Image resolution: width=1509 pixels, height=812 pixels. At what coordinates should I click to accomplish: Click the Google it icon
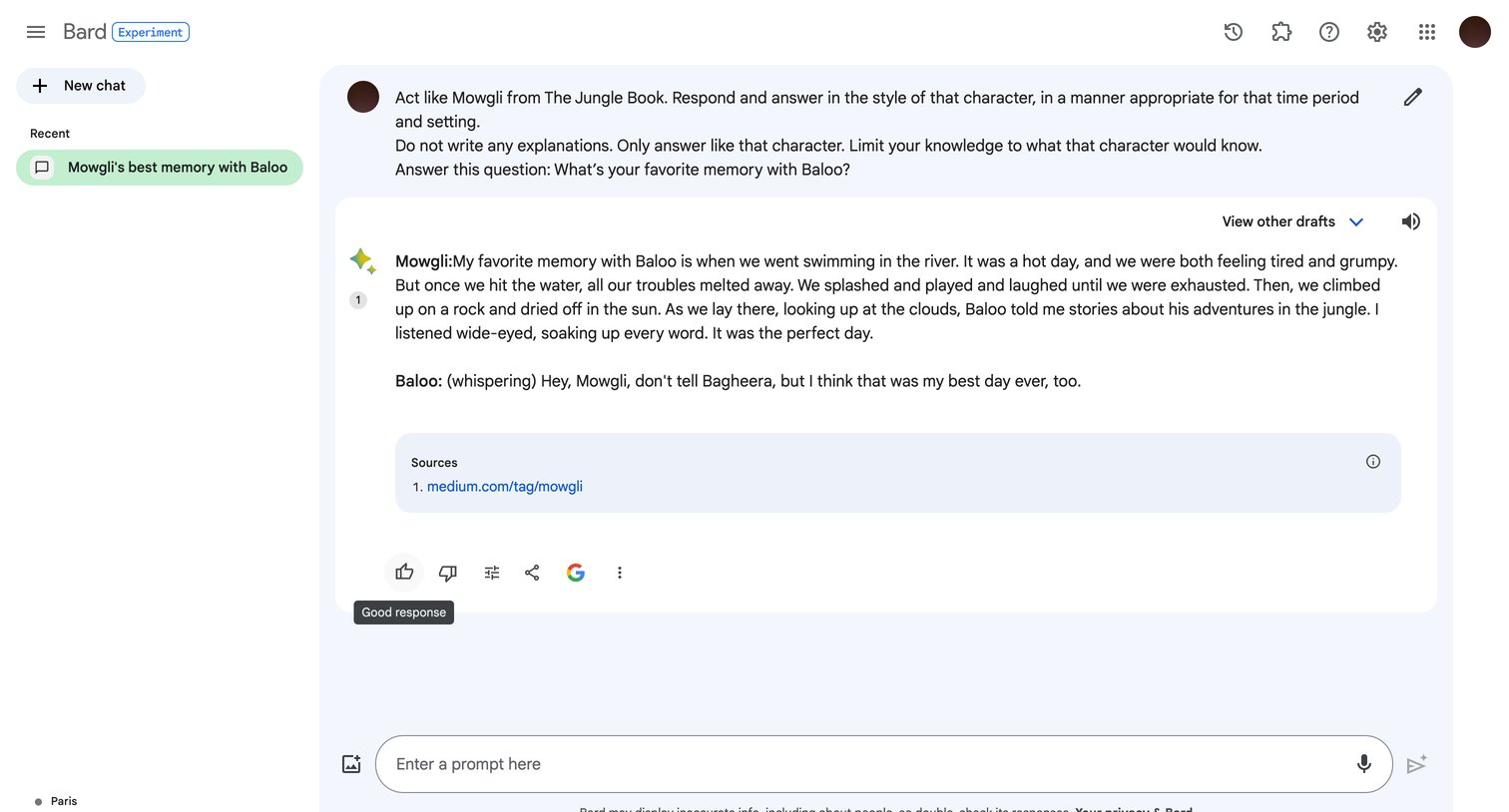click(x=576, y=573)
